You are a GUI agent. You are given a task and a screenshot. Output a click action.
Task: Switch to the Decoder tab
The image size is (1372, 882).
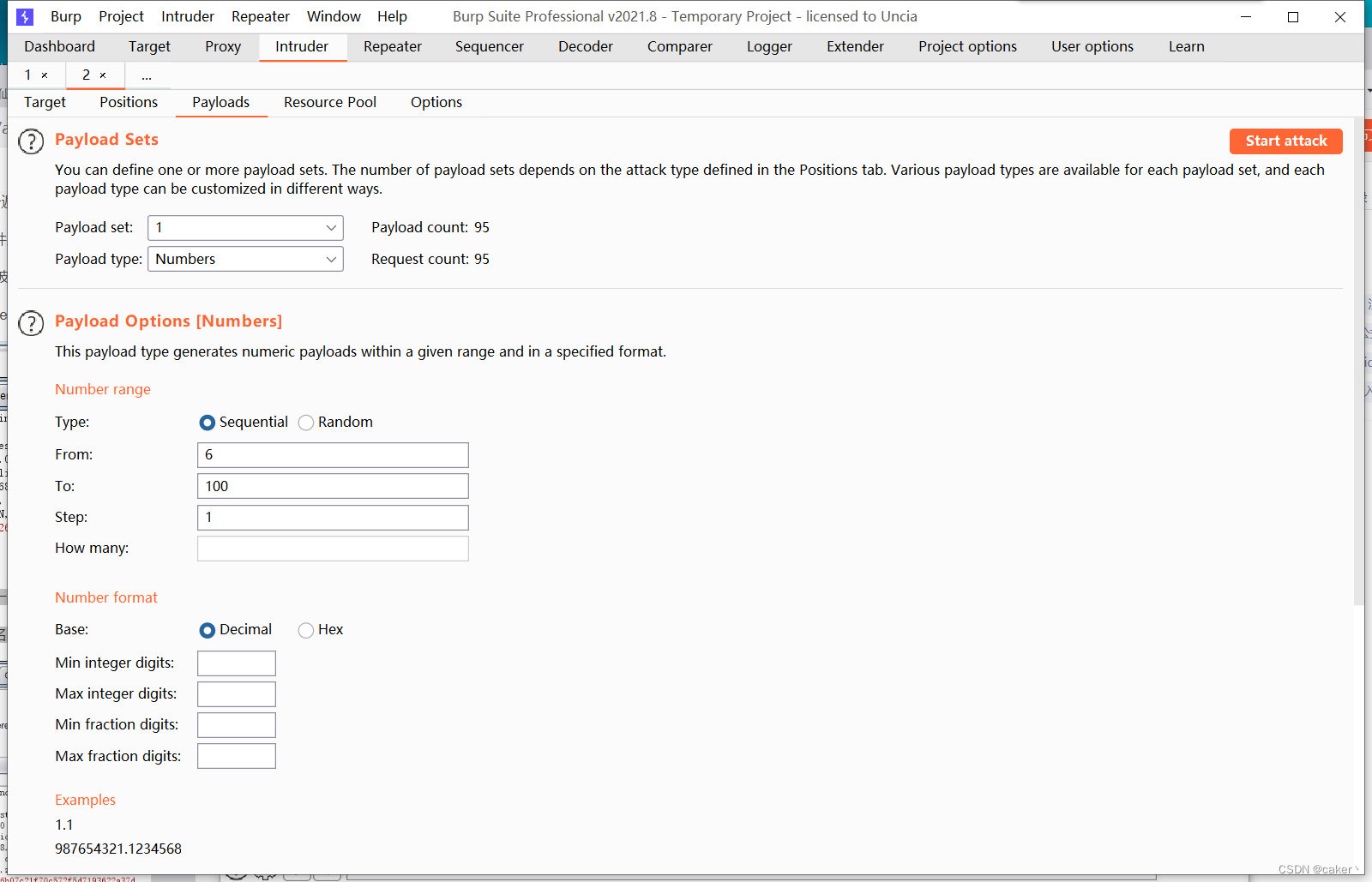tap(586, 46)
